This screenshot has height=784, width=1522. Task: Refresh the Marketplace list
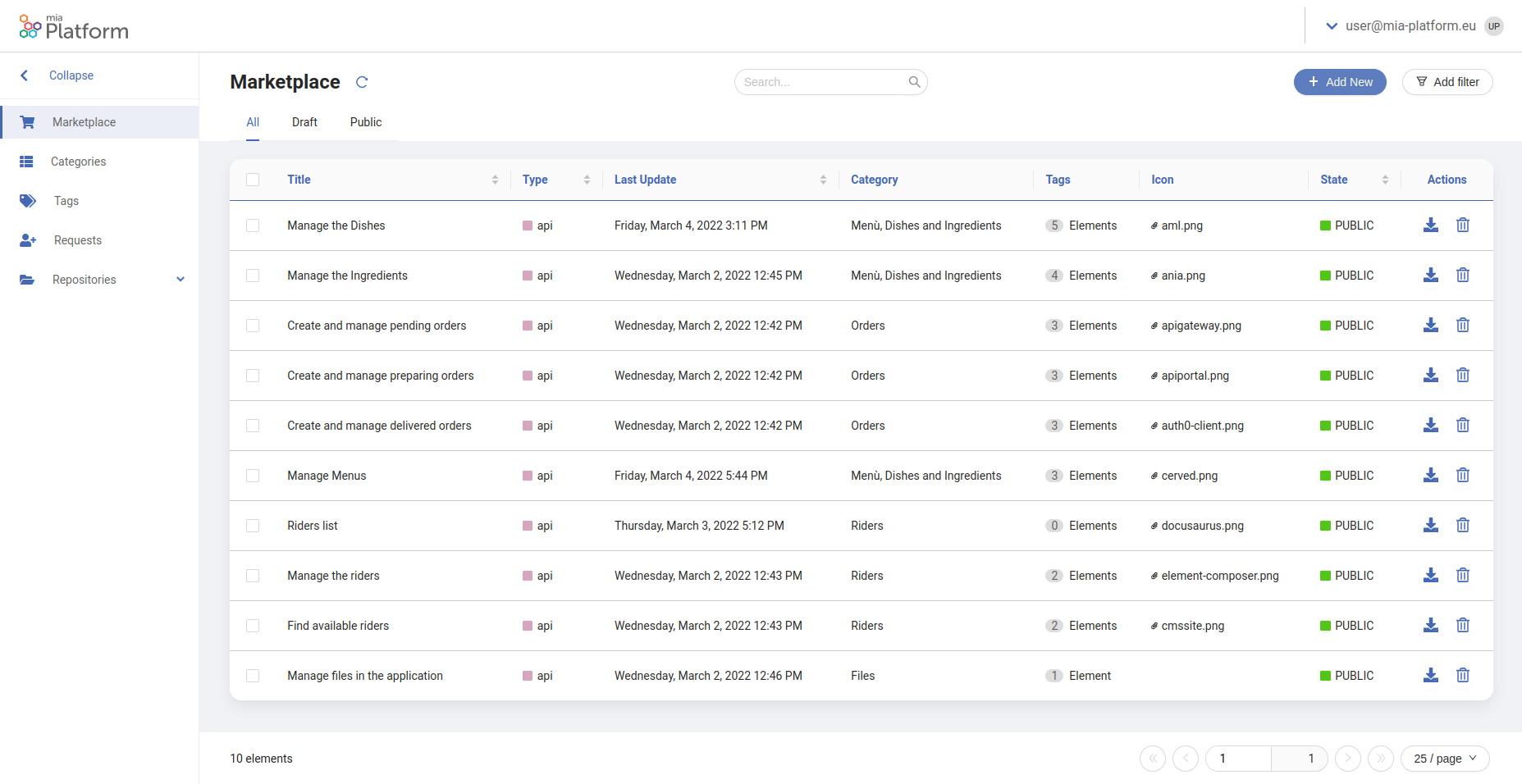pos(362,82)
